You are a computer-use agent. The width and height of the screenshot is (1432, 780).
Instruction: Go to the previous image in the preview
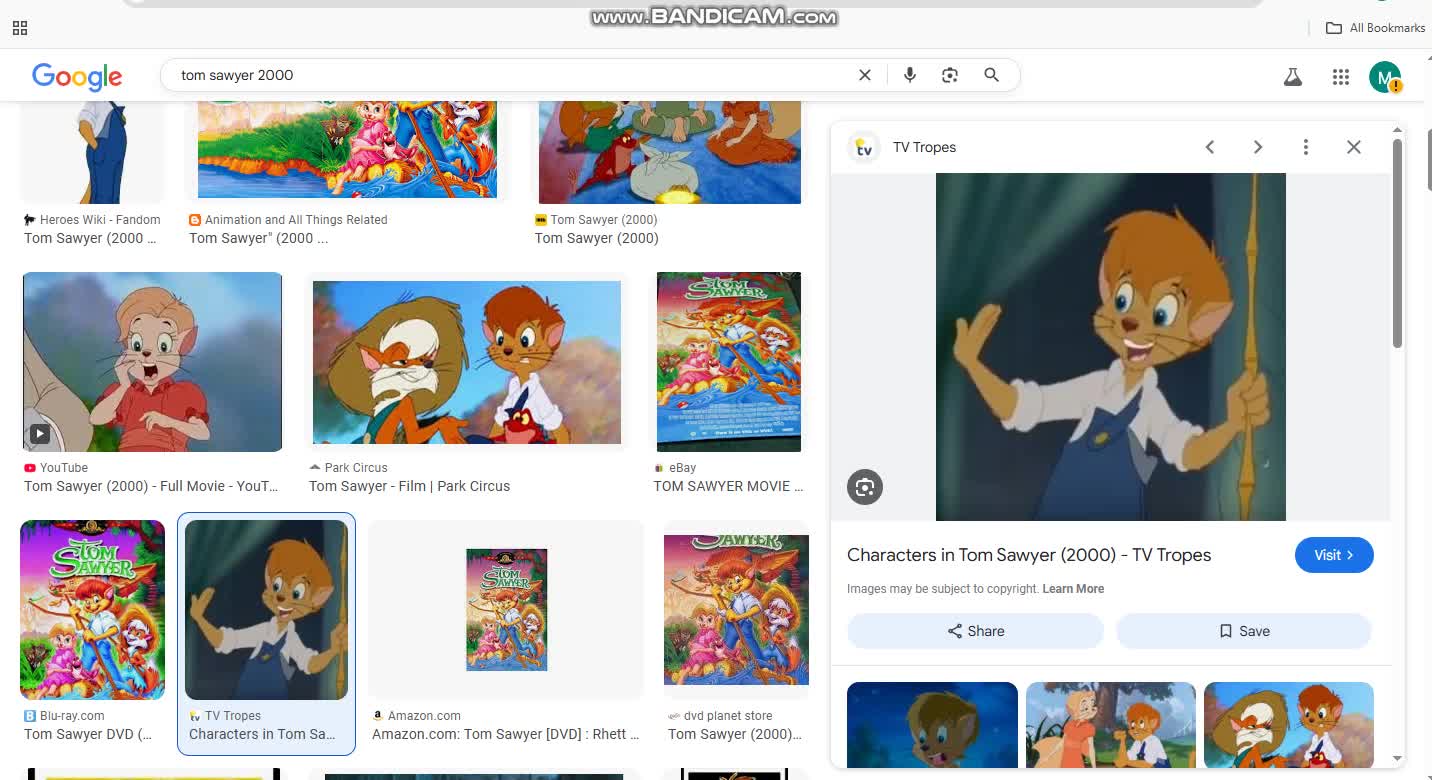(x=1209, y=147)
